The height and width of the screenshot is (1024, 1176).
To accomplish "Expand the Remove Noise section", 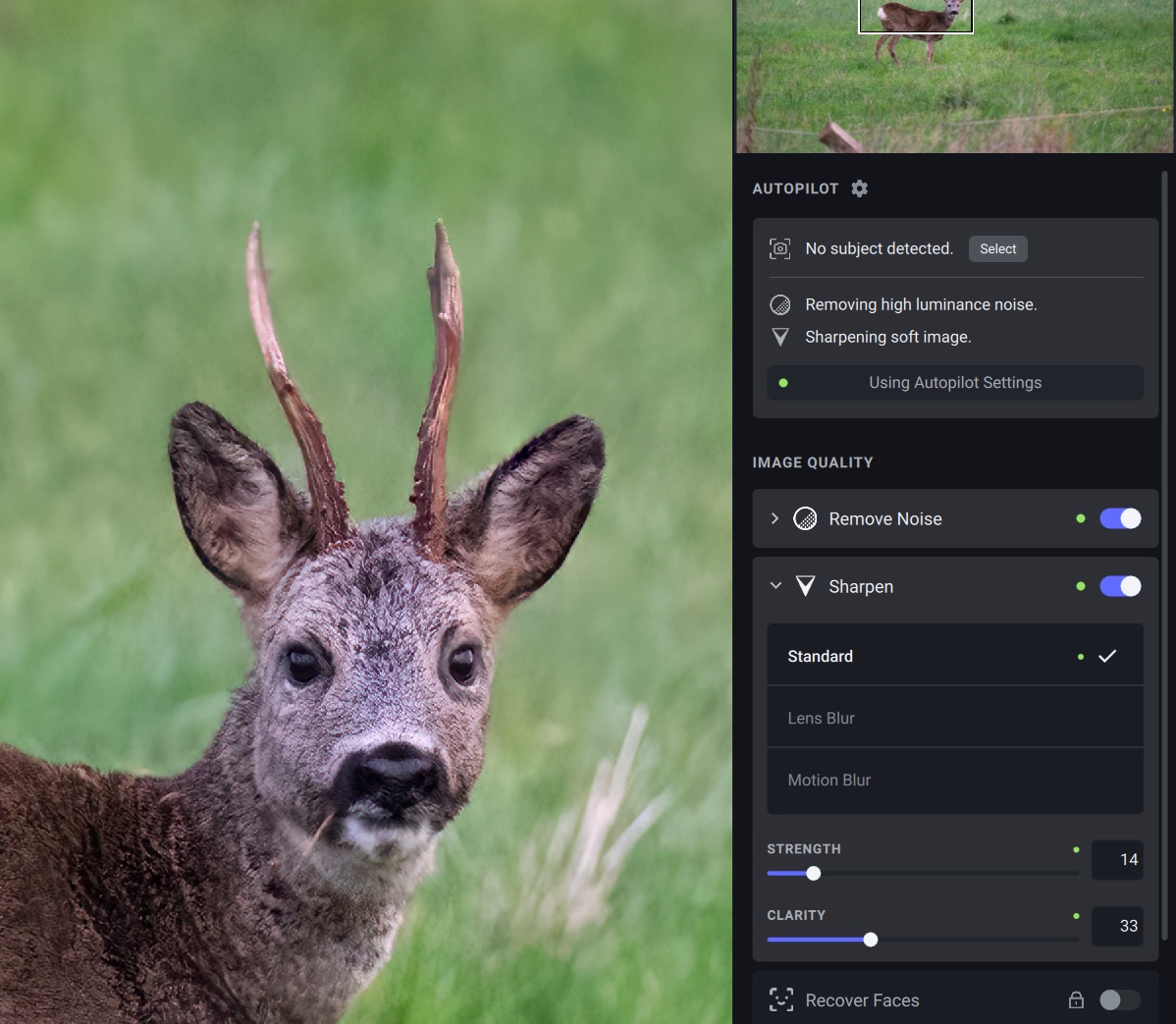I will (775, 518).
